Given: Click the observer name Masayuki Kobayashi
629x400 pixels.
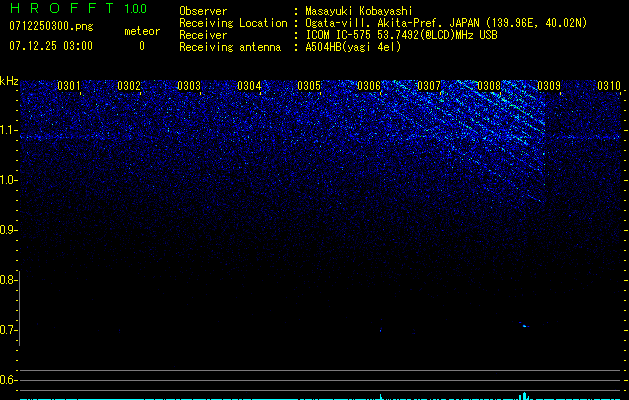Looking at the screenshot, I should 359,11.
